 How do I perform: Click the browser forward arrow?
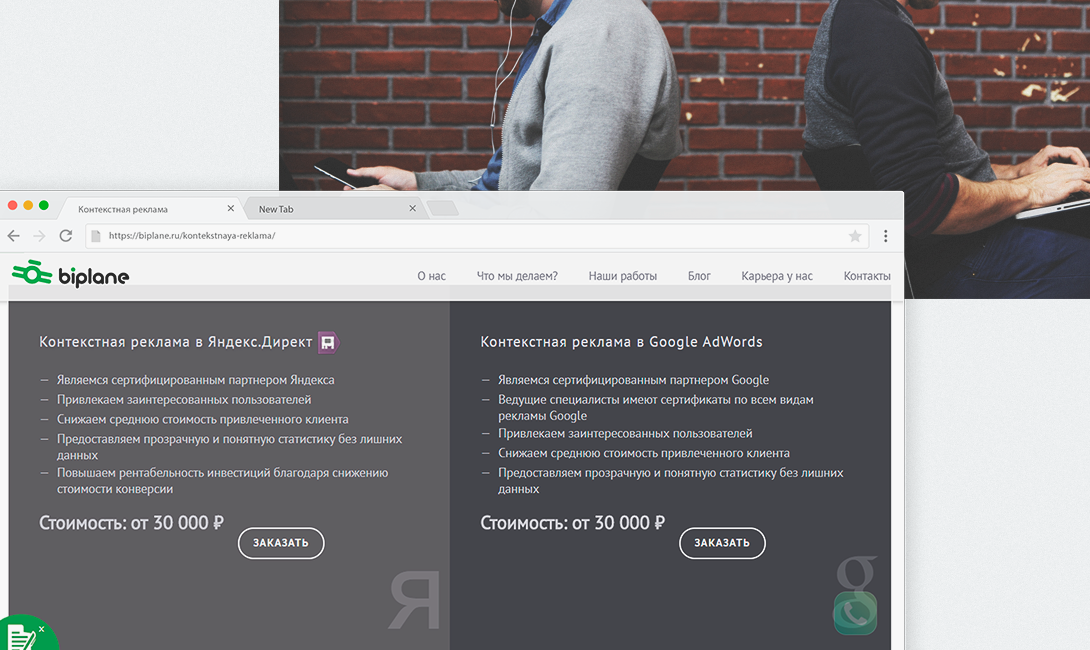(40, 236)
